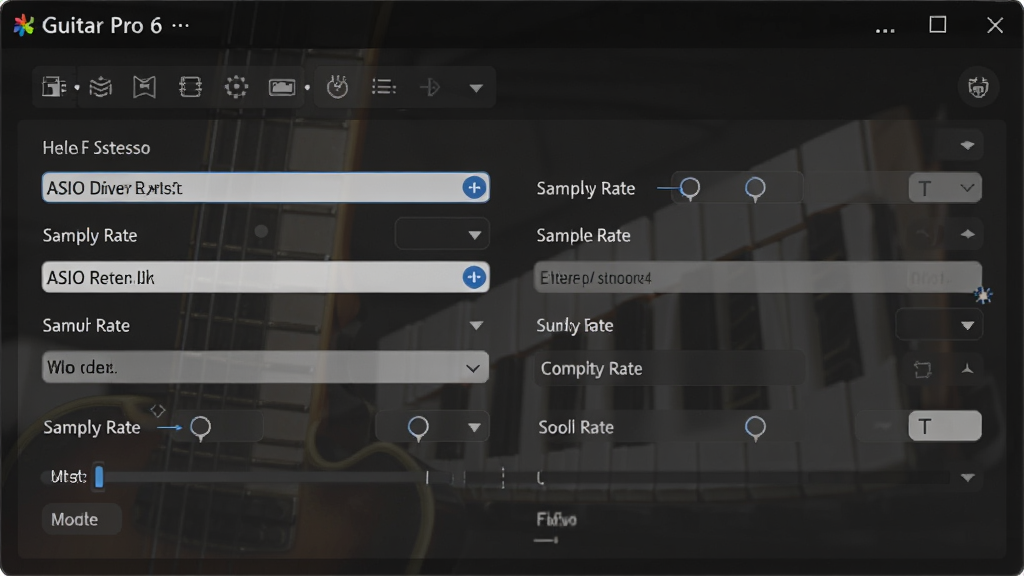Collapse the Hele F Sstesso section arrow

(x=967, y=146)
